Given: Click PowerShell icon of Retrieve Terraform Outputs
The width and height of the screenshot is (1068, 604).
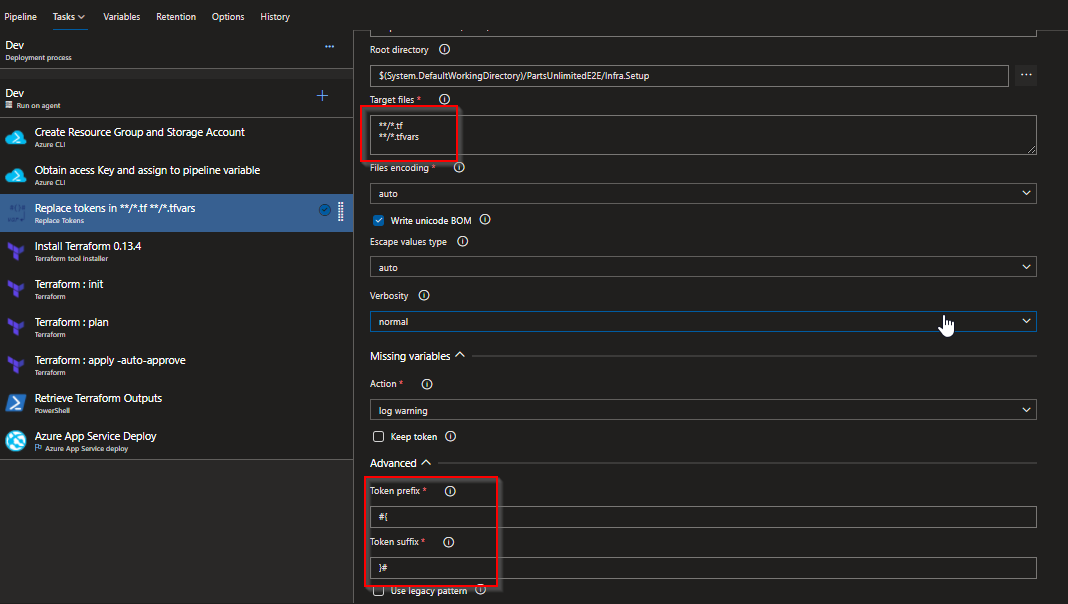Looking at the screenshot, I should [x=16, y=403].
